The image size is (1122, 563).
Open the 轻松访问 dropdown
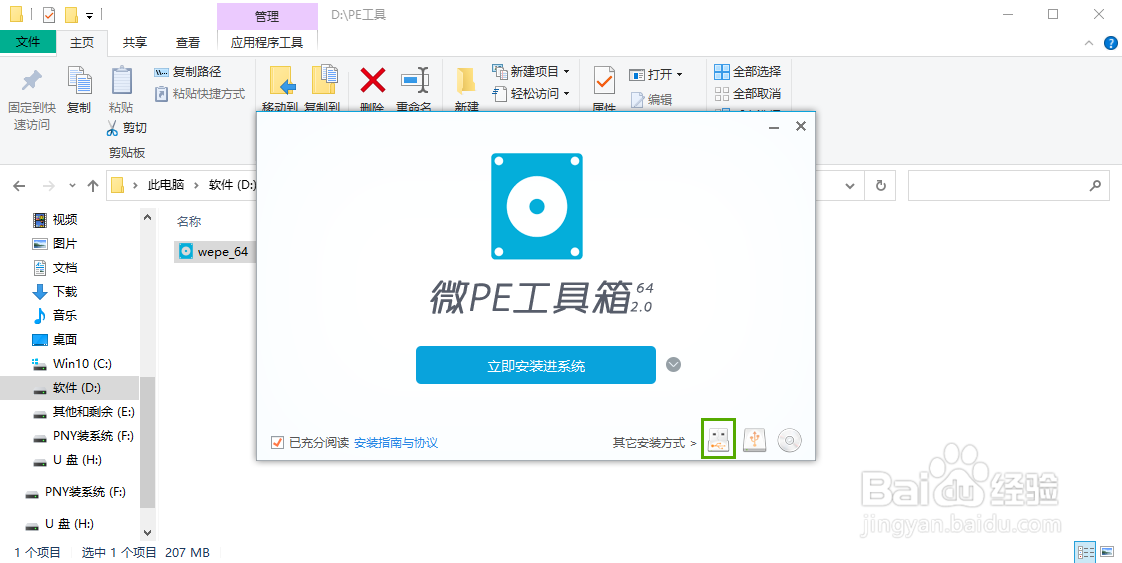[531, 94]
